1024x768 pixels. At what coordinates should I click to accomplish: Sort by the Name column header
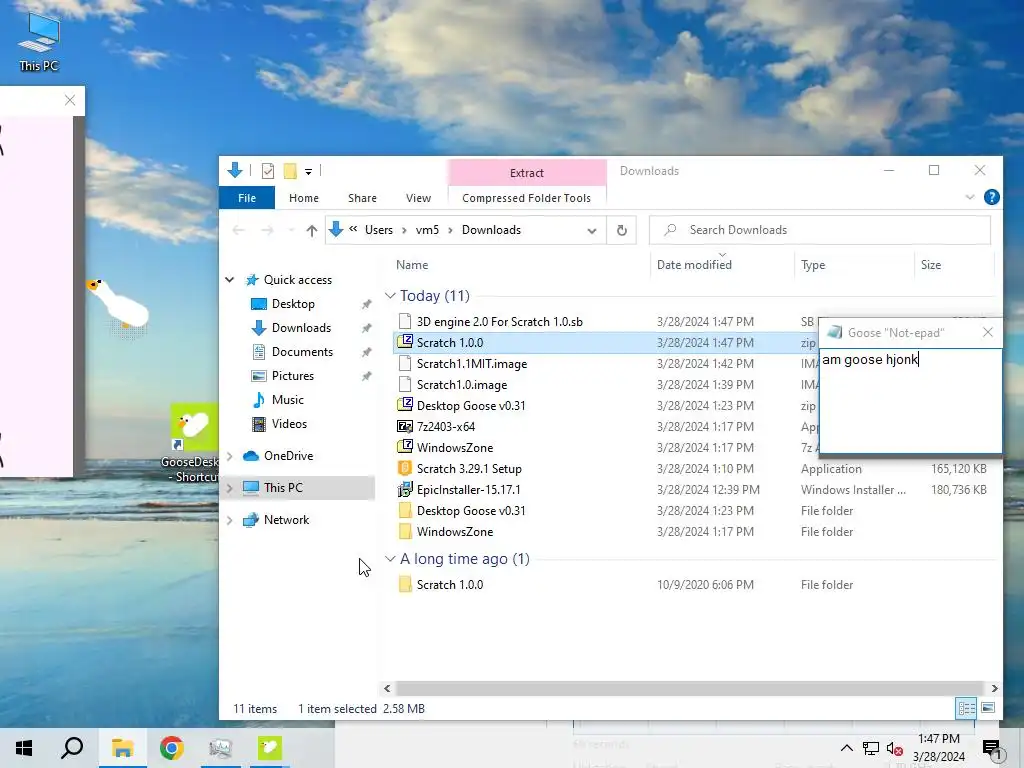412,264
